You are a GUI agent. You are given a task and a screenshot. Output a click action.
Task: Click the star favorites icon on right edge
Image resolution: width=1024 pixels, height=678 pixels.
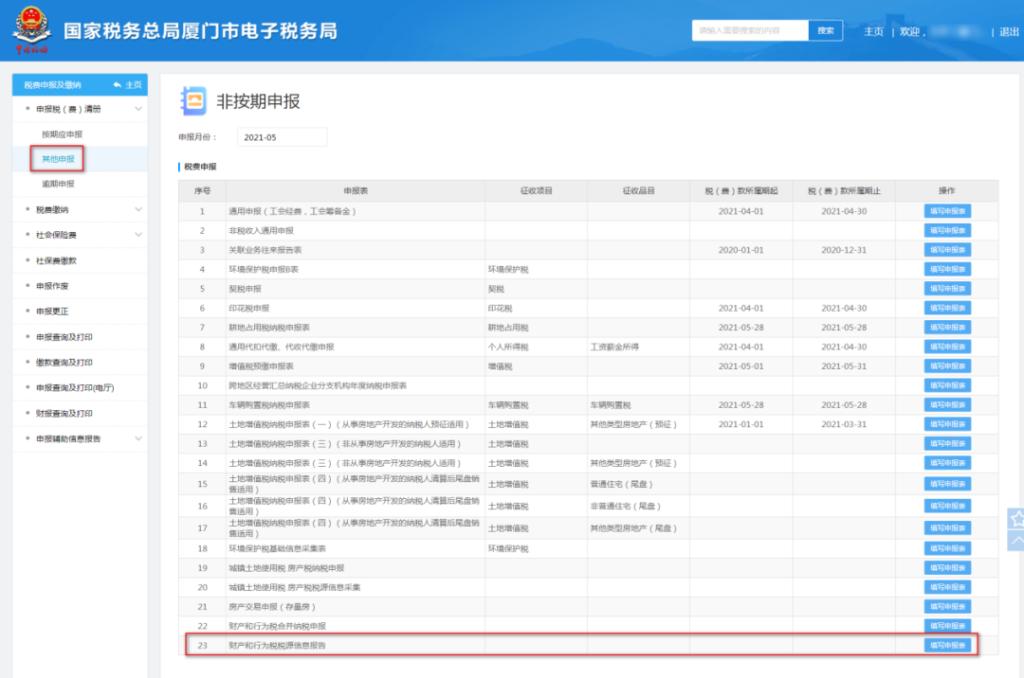(1016, 520)
